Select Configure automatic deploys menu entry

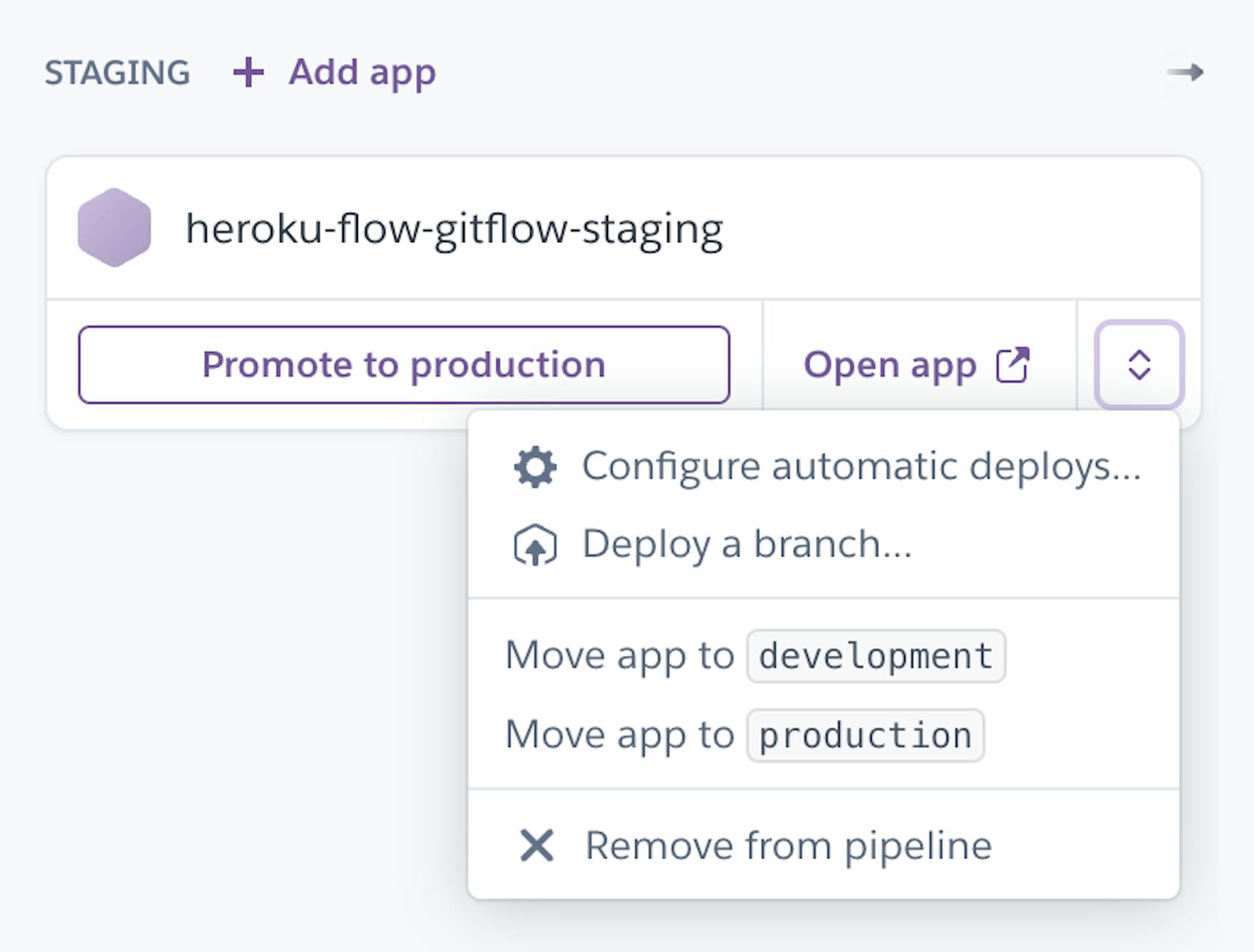point(861,467)
